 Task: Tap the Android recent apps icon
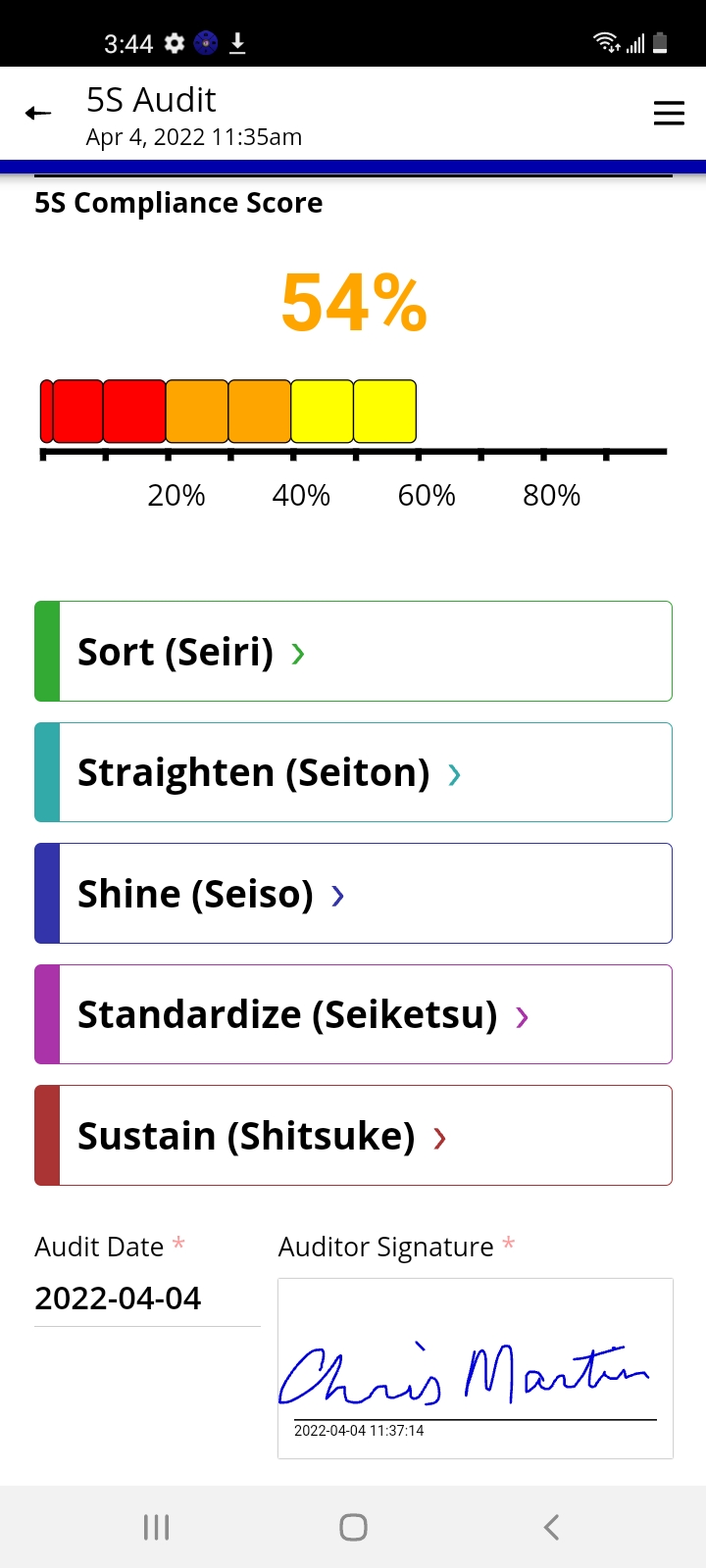click(157, 1527)
